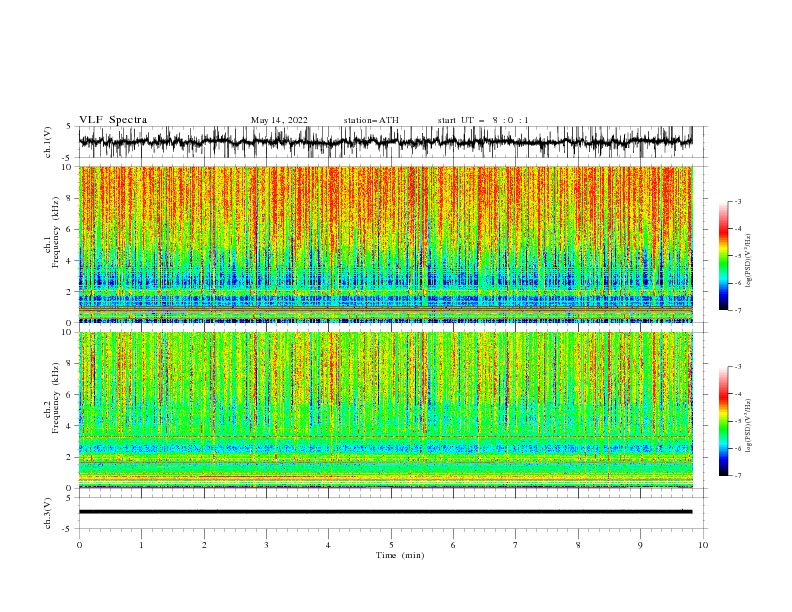Click the '10' kHz tick on the ch.2 frequency axis
Image resolution: width=792 pixels, height=612 pixels.
pyautogui.click(x=68, y=332)
